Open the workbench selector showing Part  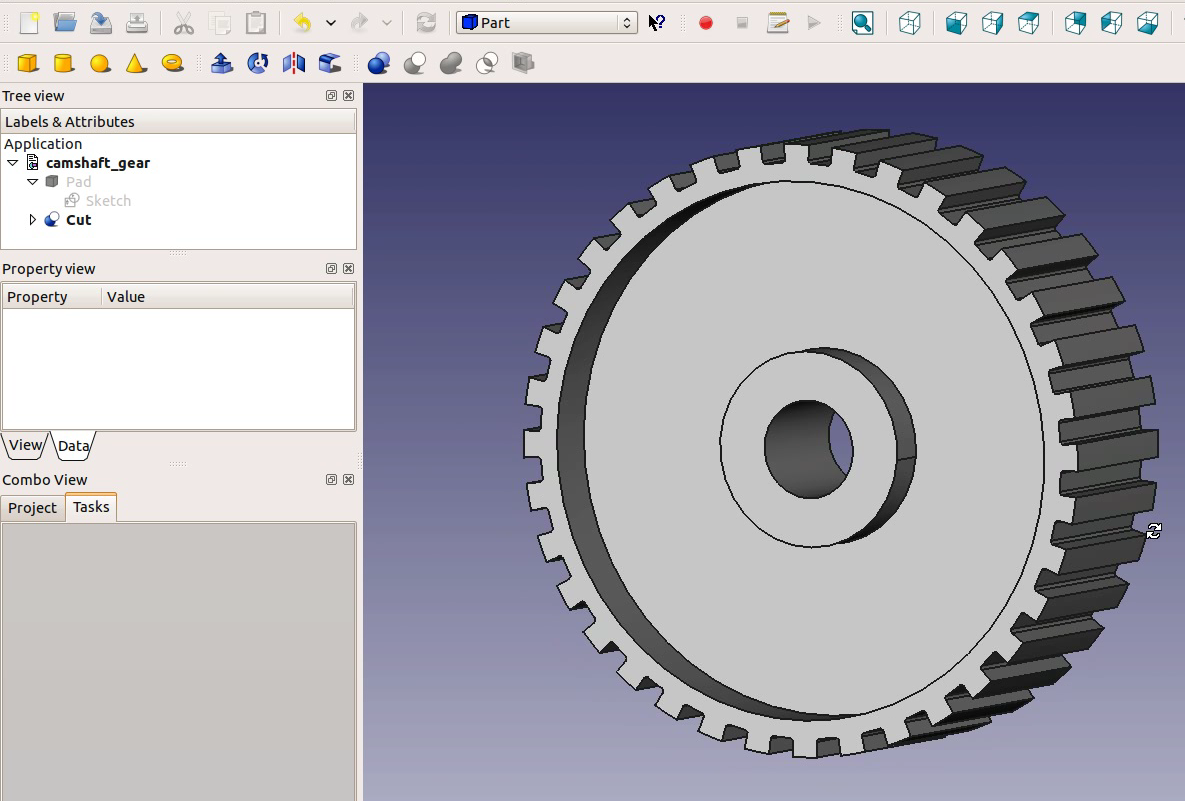pyautogui.click(x=546, y=20)
